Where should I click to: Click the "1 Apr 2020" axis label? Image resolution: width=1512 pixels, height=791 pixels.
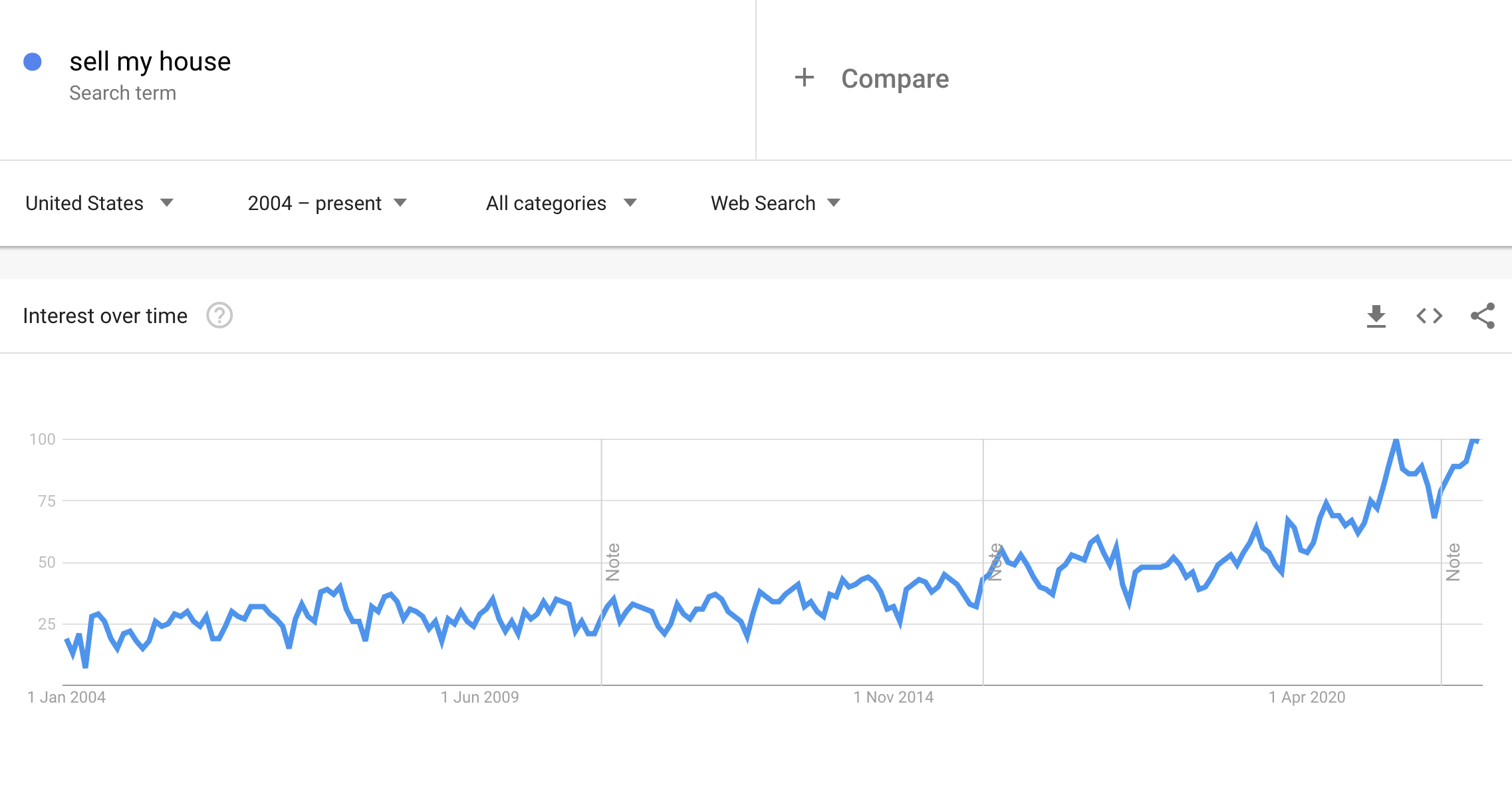1307,697
